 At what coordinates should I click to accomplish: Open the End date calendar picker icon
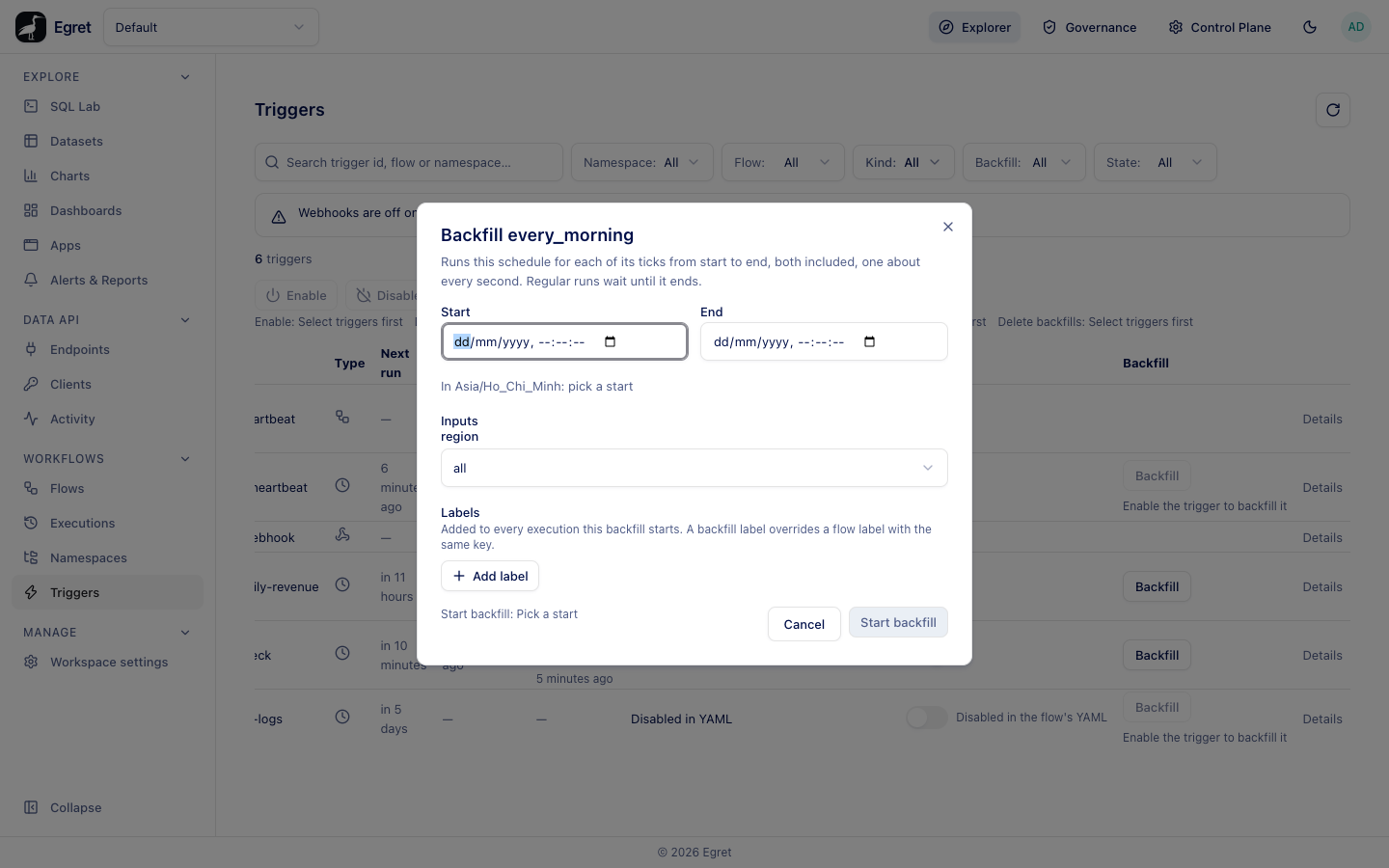coord(869,341)
